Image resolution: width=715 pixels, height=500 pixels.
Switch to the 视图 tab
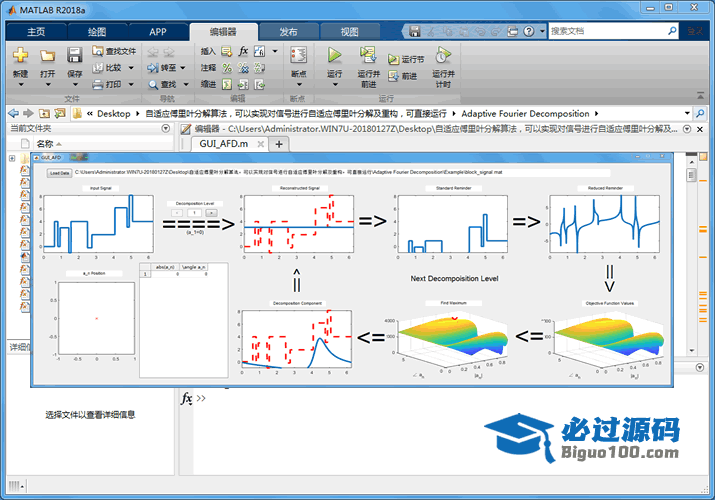[x=349, y=32]
